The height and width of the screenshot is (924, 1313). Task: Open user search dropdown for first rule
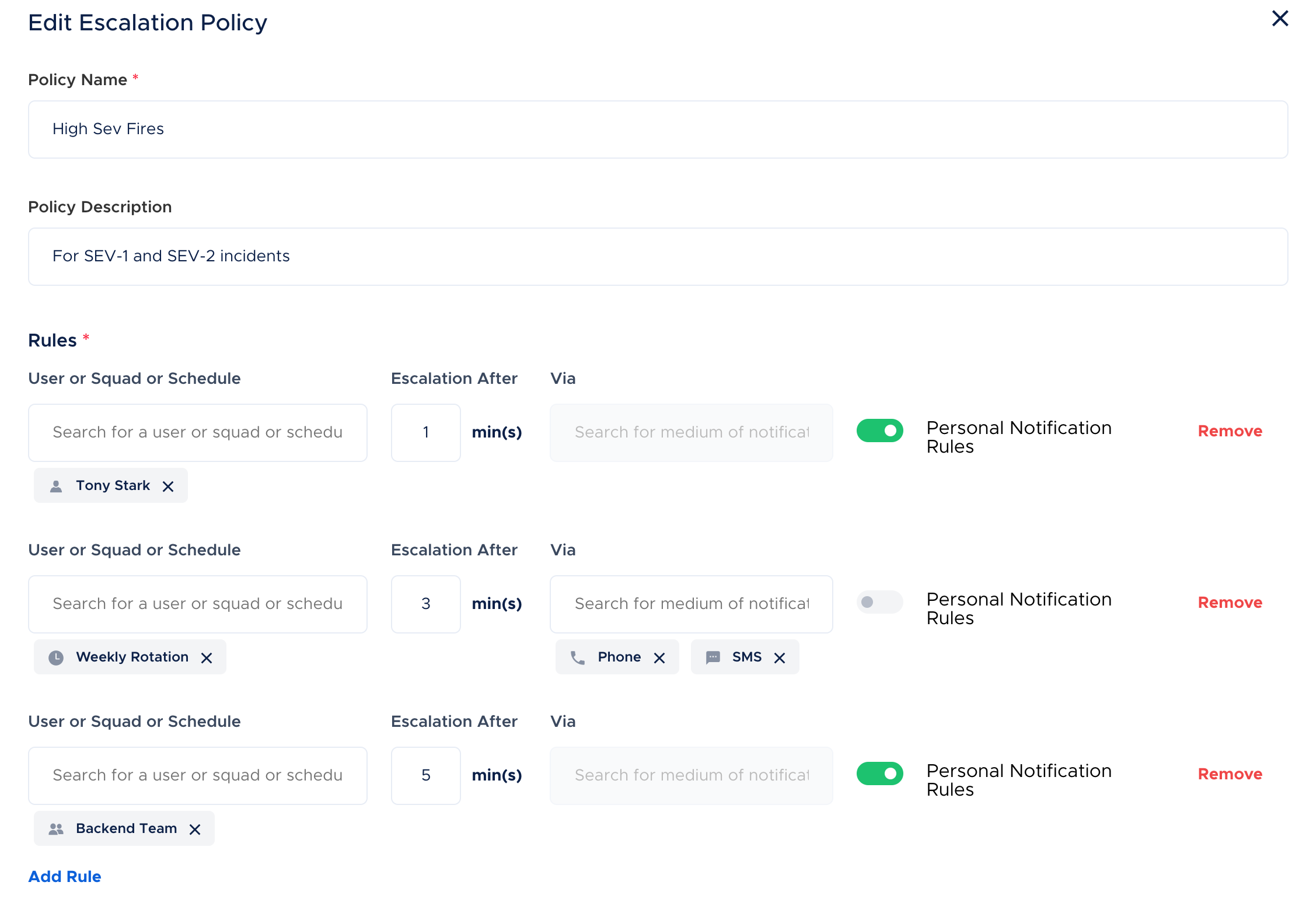click(x=197, y=432)
